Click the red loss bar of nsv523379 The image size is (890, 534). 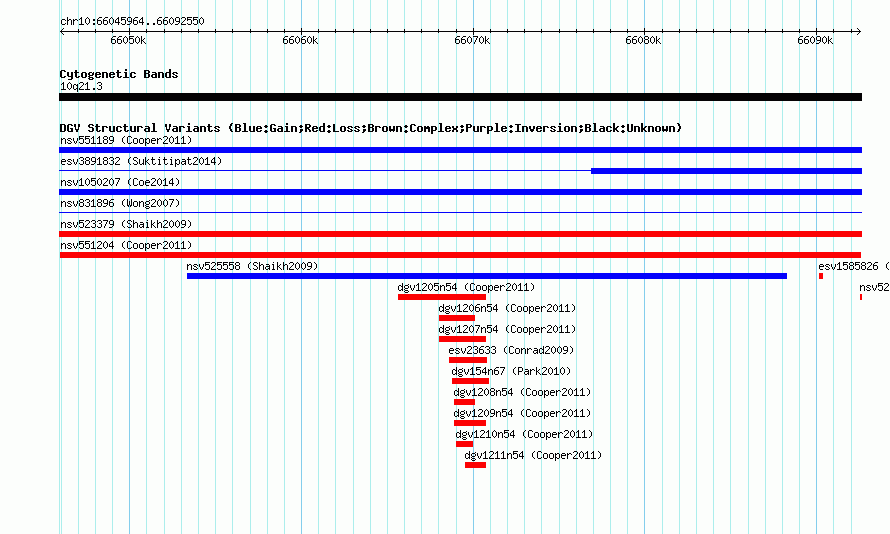pos(460,234)
